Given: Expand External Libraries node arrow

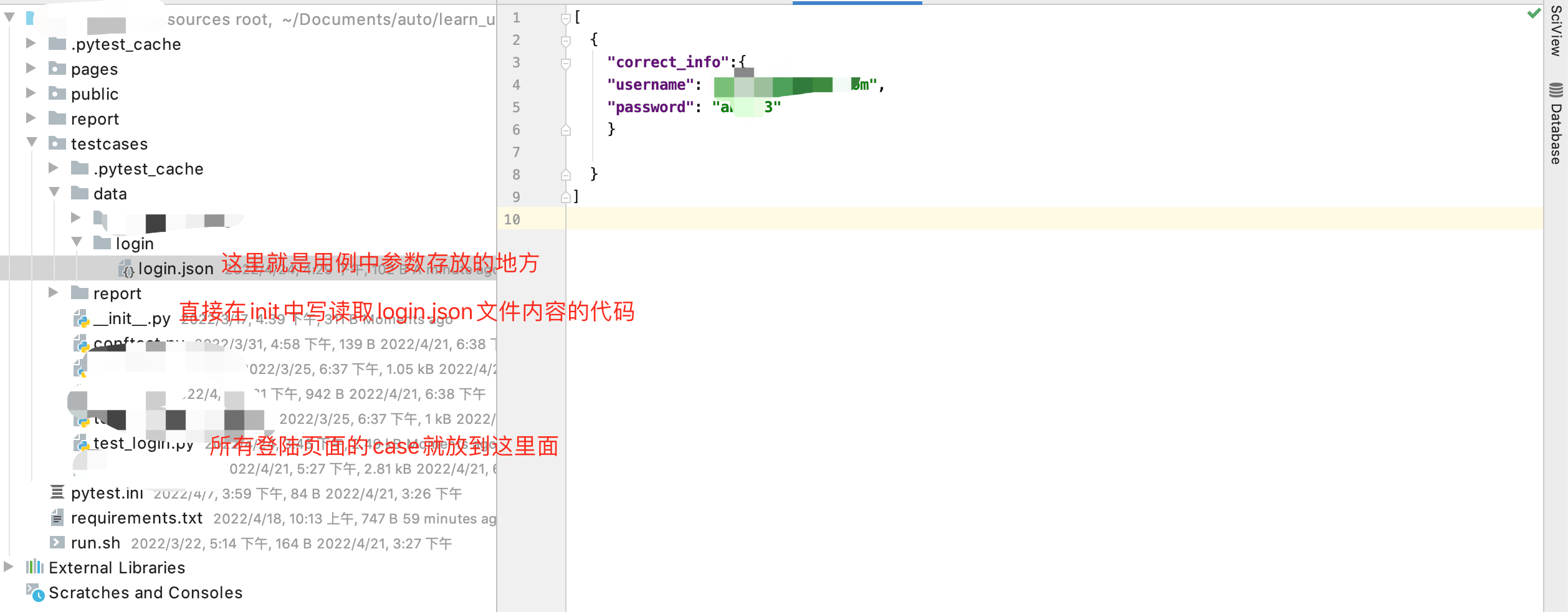Looking at the screenshot, I should [9, 567].
